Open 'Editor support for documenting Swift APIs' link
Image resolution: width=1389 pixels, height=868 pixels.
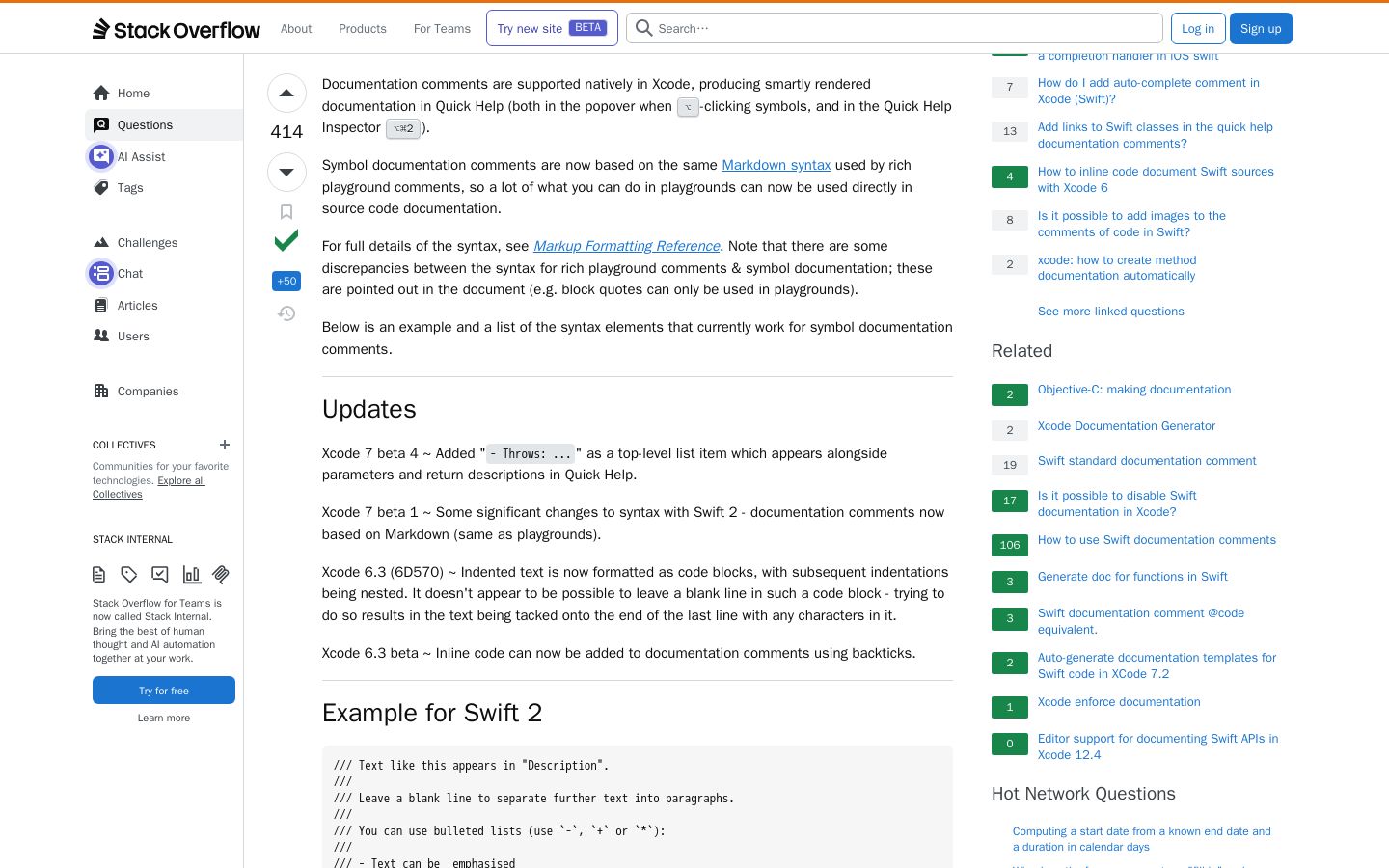(1157, 746)
